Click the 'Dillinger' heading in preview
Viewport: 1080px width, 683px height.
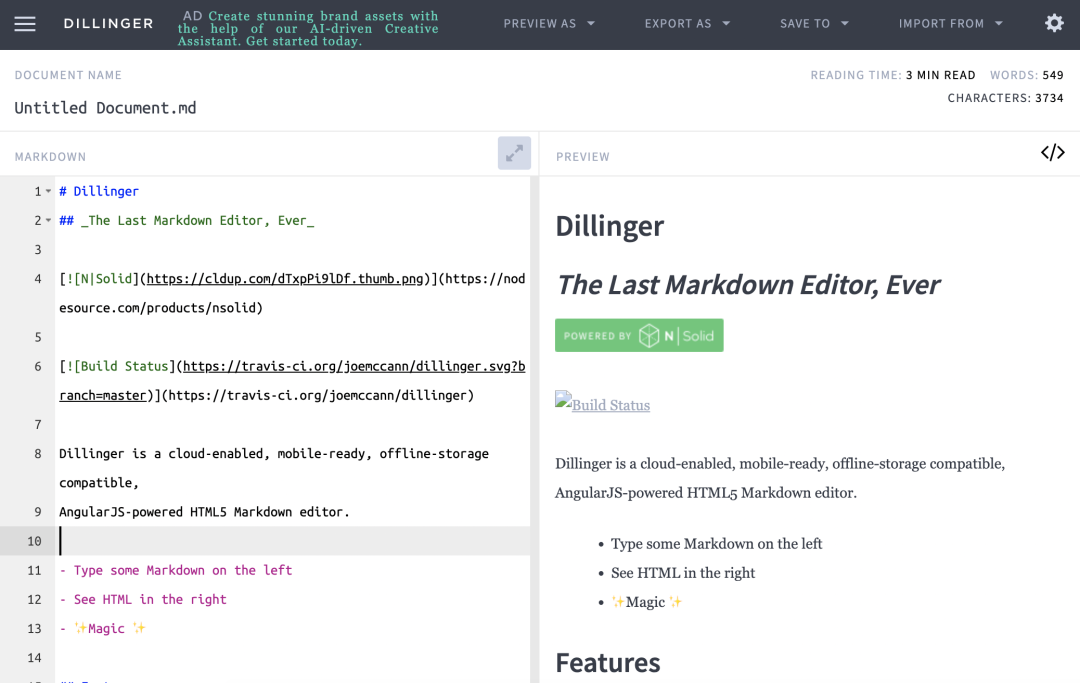tap(610, 226)
